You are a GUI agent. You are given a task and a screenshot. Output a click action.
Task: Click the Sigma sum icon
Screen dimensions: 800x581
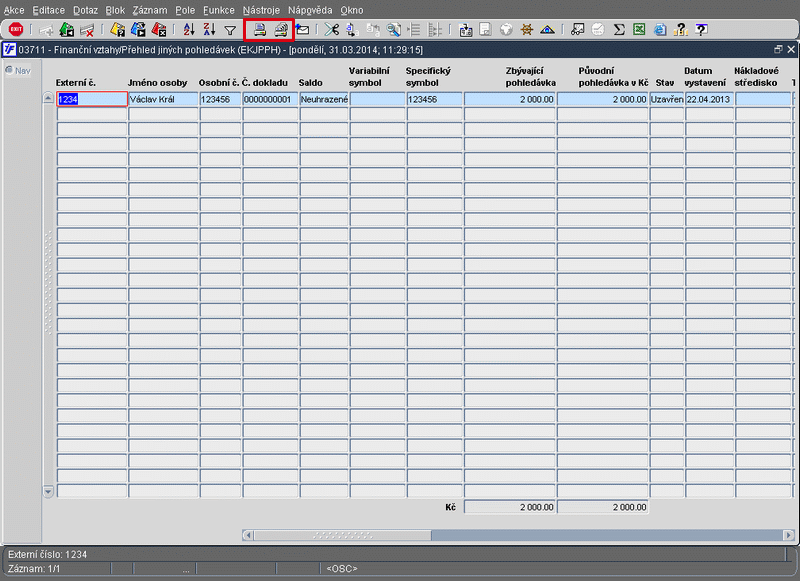tap(619, 30)
